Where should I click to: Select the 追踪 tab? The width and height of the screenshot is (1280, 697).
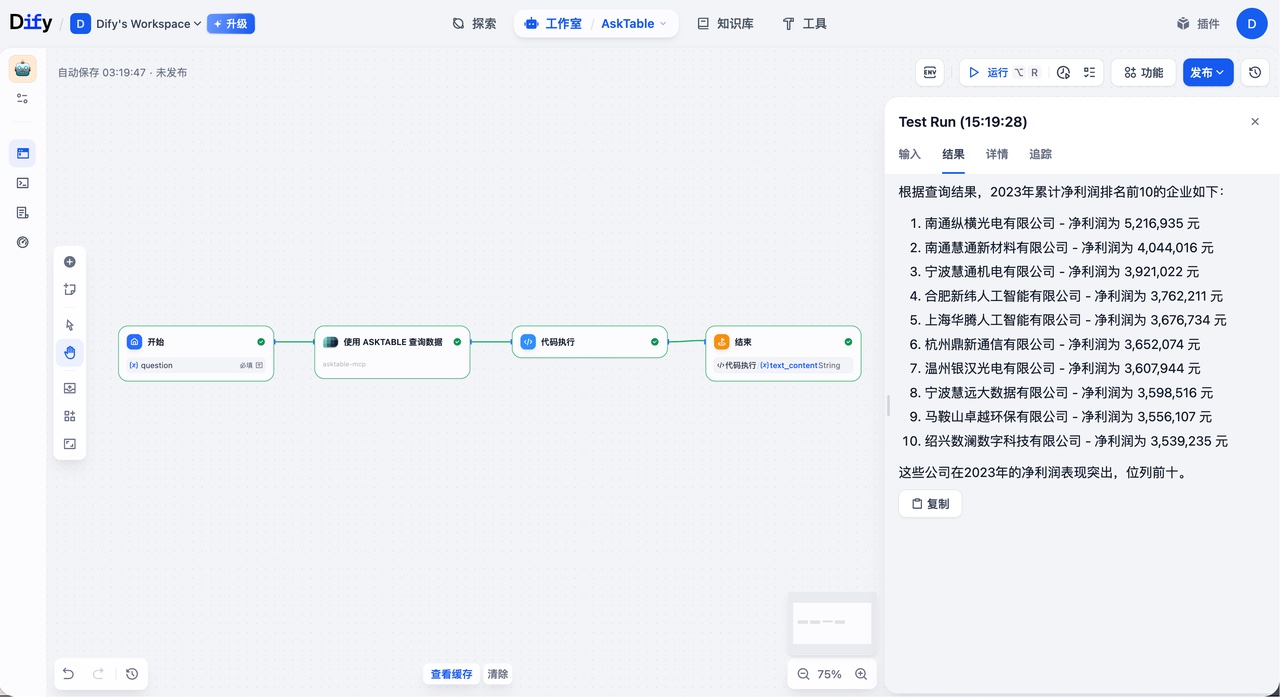pos(1040,155)
